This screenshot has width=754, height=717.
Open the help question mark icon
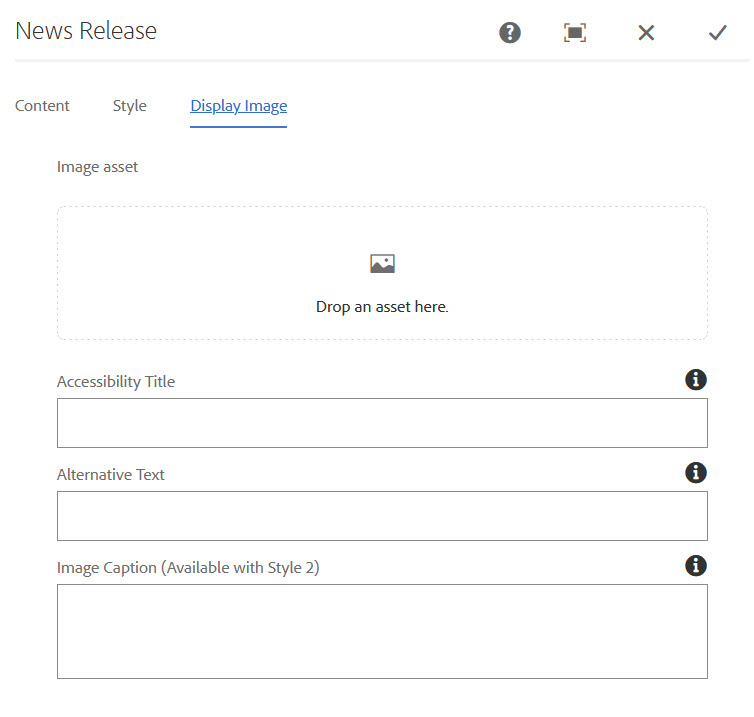(x=510, y=33)
